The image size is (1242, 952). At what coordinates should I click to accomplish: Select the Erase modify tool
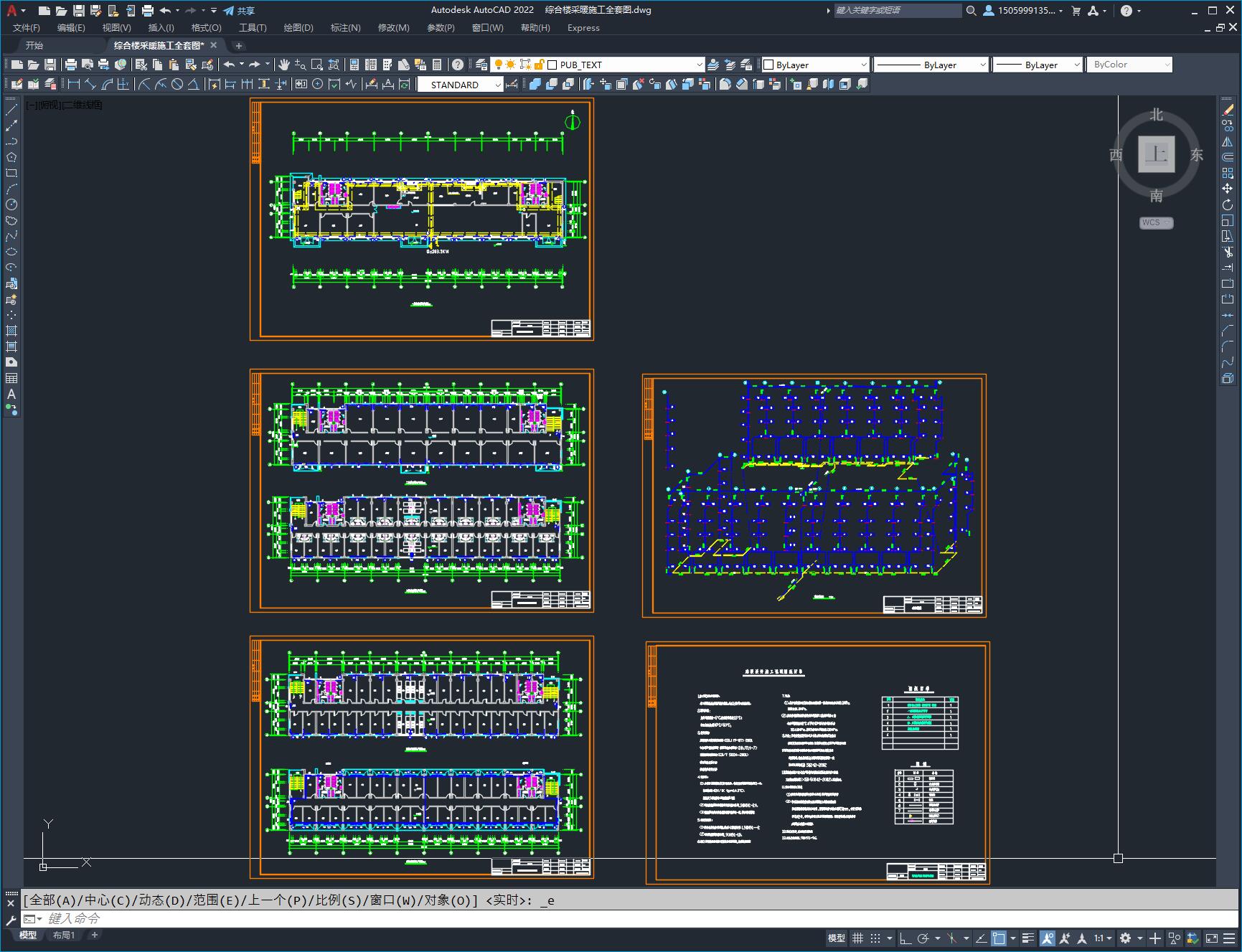tap(1228, 110)
